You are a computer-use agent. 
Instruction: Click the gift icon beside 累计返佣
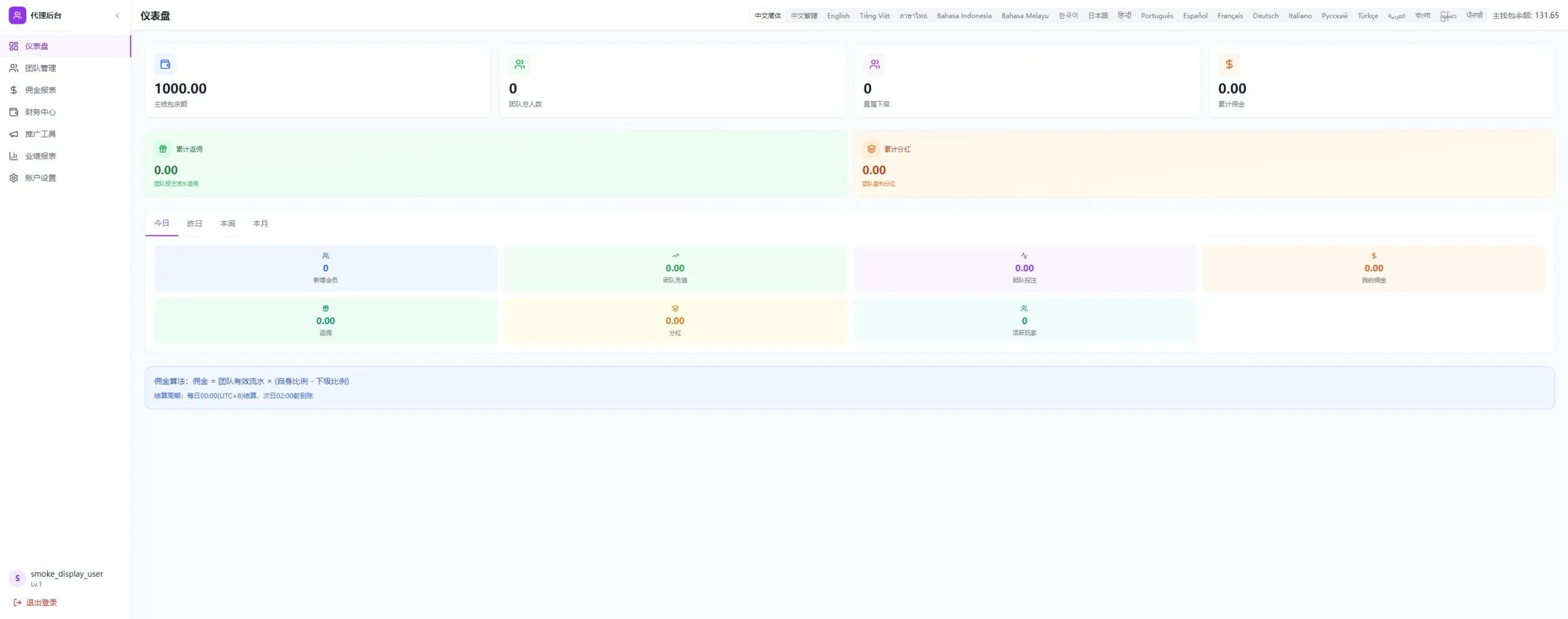pos(163,149)
